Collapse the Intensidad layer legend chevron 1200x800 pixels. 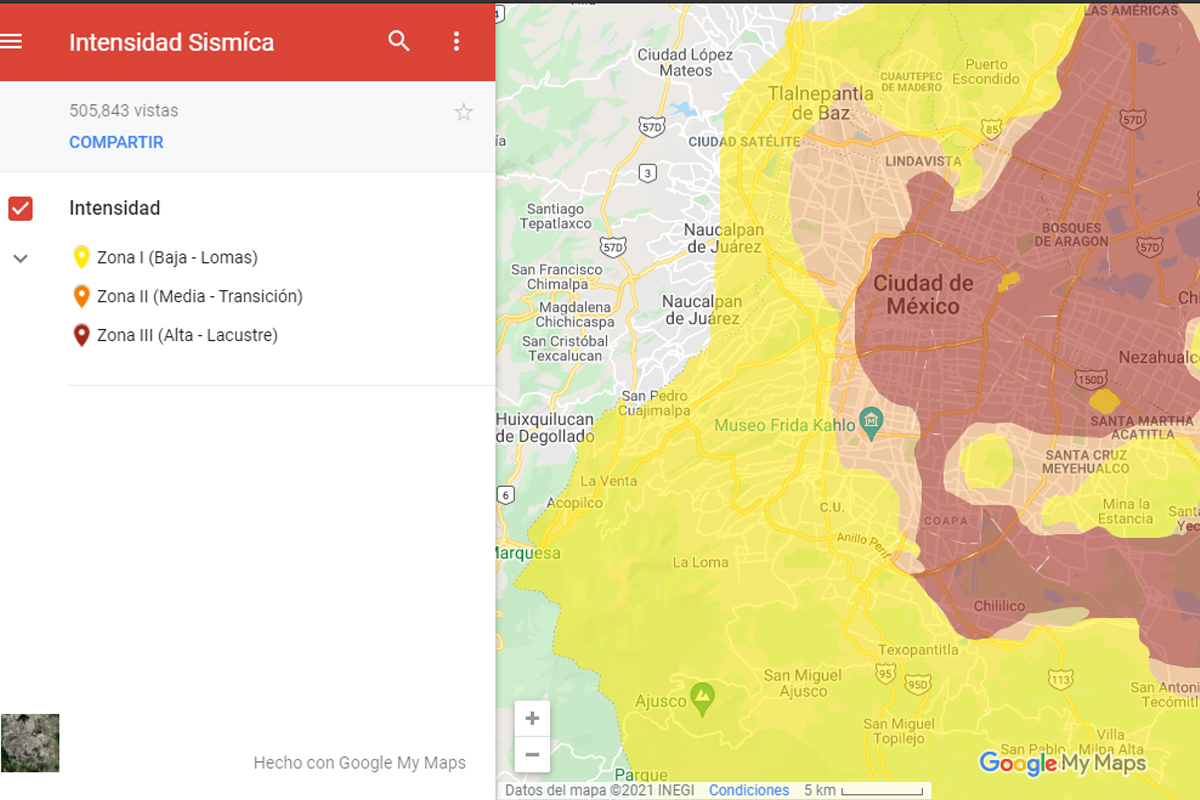pos(21,259)
